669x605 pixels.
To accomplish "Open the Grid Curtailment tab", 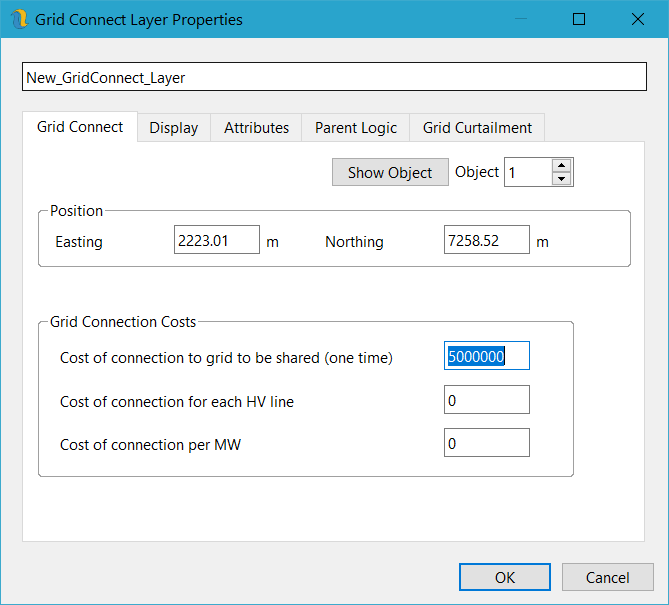I will point(478,128).
